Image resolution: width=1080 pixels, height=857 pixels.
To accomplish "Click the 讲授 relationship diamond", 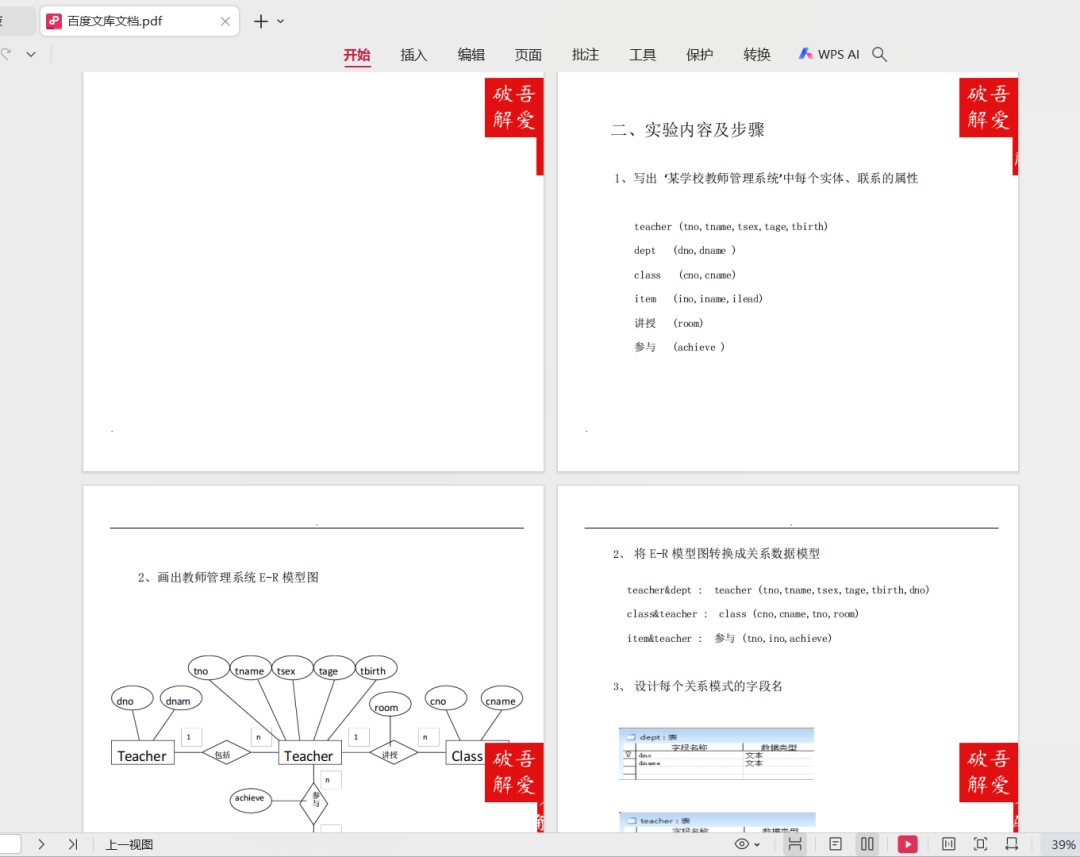I will pyautogui.click(x=393, y=753).
